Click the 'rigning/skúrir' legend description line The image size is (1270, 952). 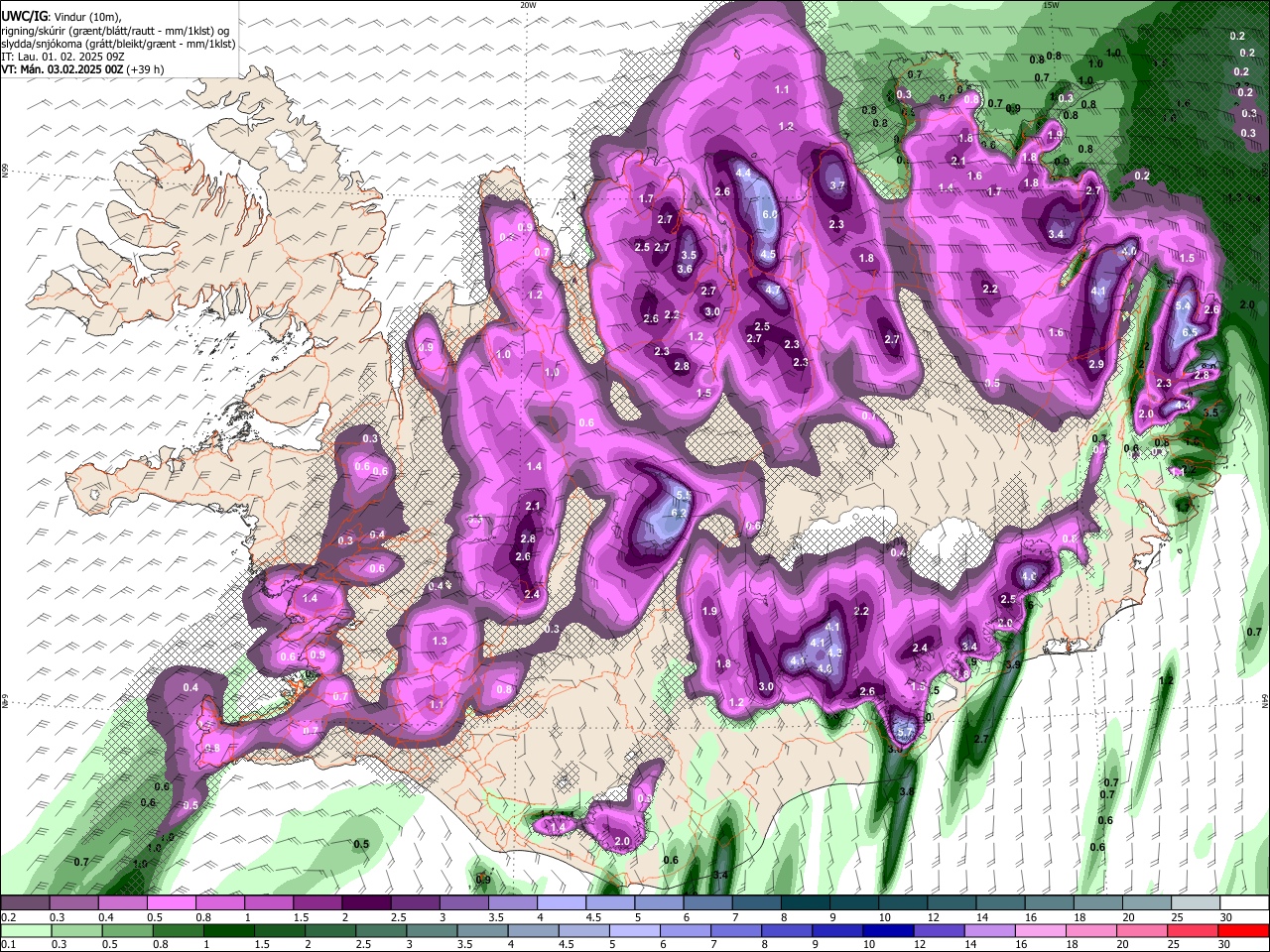(115, 30)
